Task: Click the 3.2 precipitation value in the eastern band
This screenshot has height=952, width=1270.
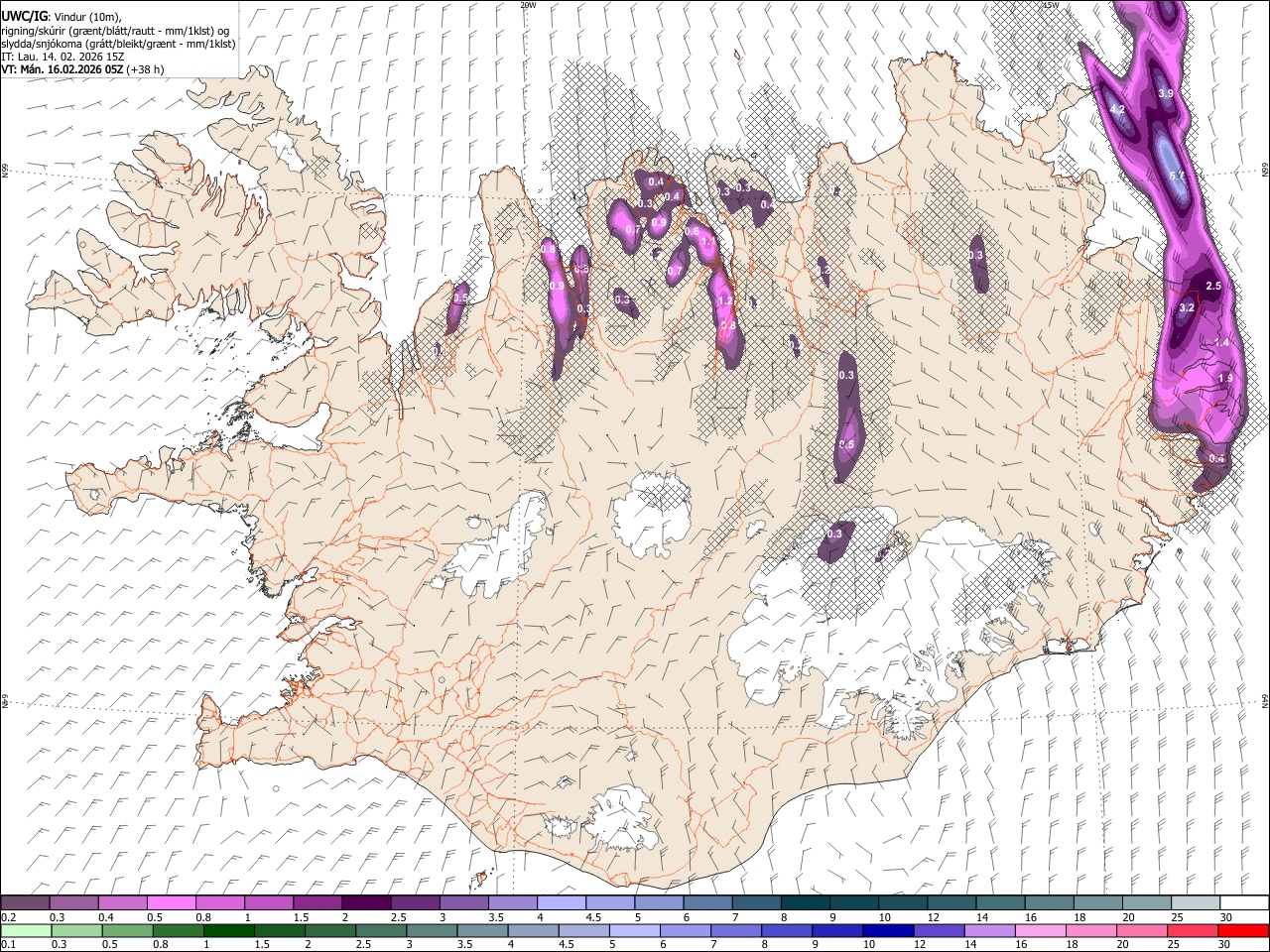Action: click(1187, 308)
